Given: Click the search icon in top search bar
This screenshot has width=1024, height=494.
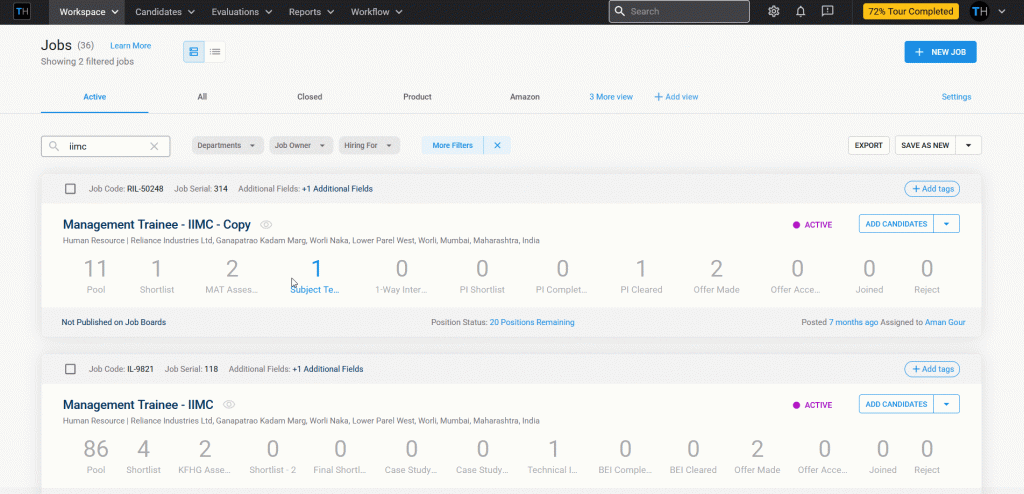Looking at the screenshot, I should tap(620, 12).
